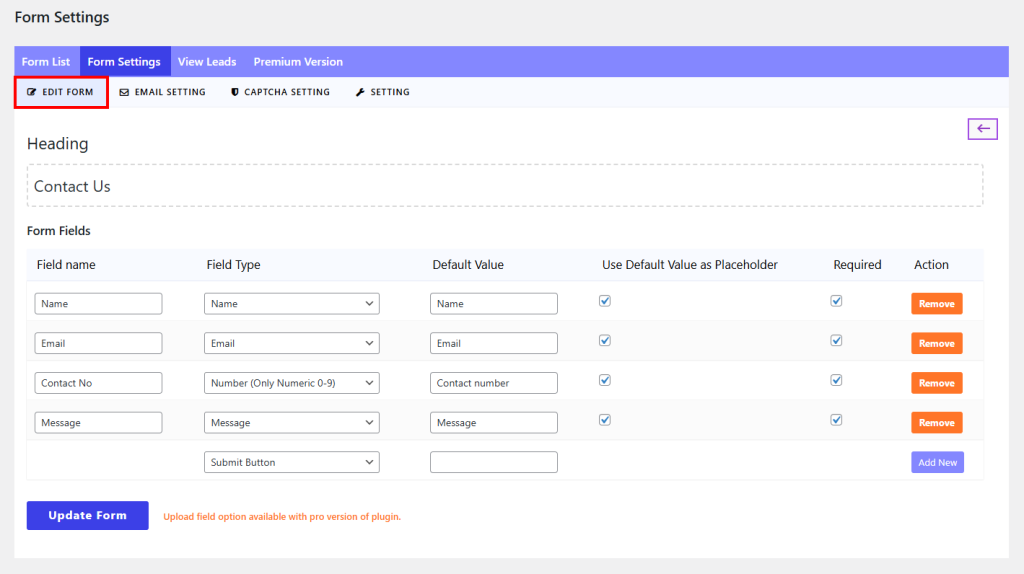Uncheck Required for the Message field
This screenshot has height=574, width=1024.
click(836, 420)
